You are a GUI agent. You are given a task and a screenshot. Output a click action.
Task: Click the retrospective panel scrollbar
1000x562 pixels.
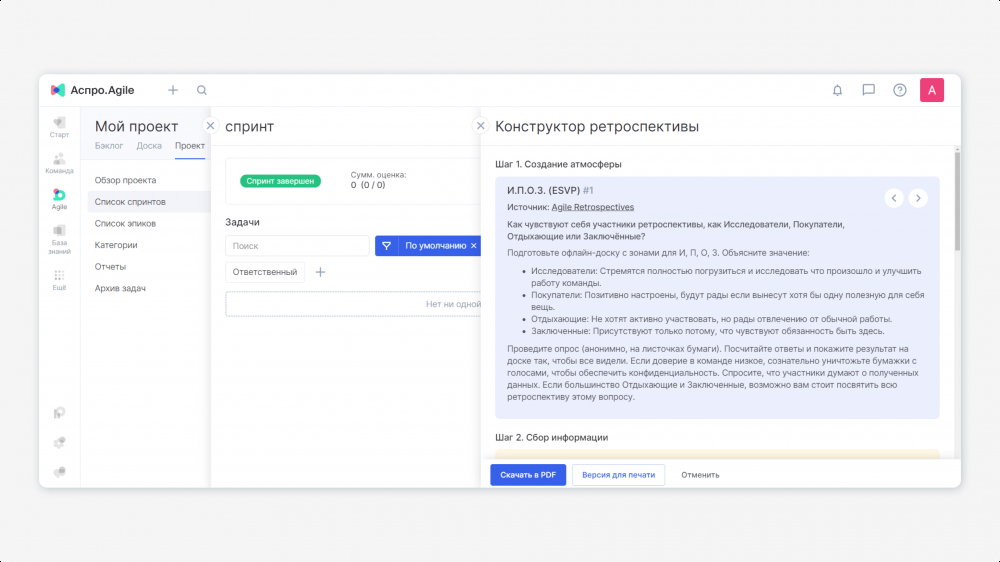click(957, 200)
